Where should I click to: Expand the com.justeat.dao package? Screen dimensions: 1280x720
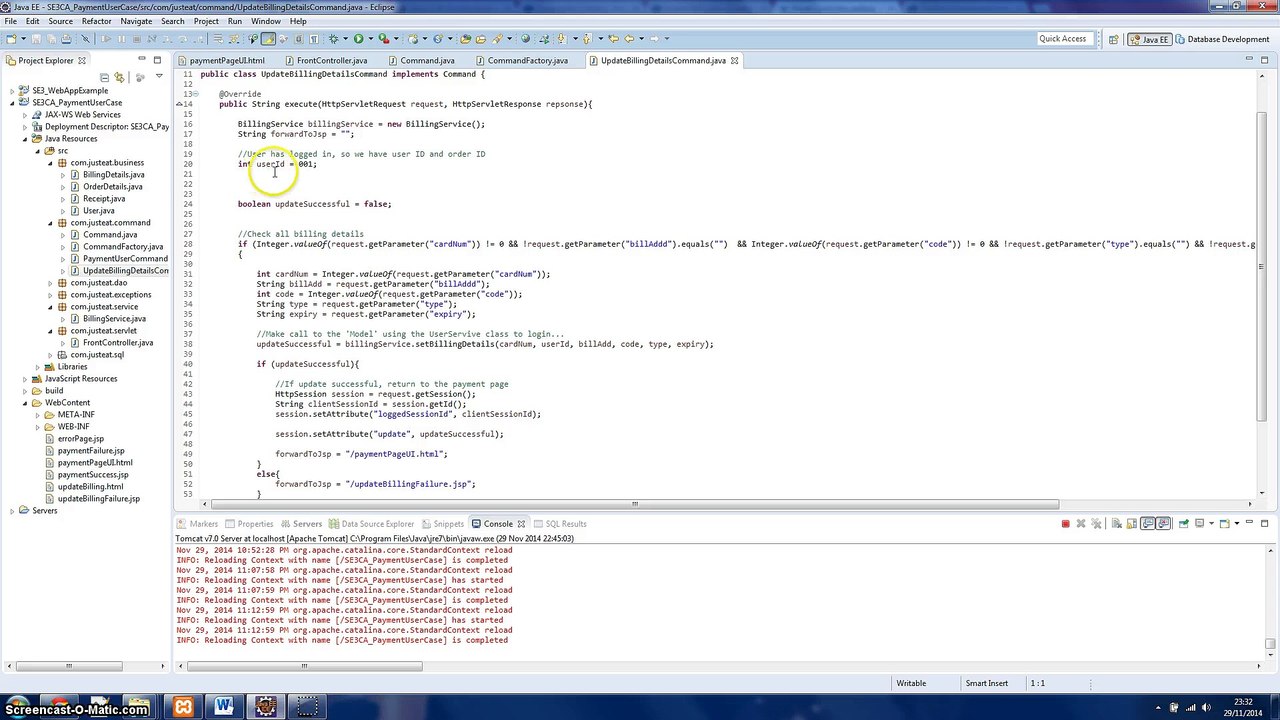(50, 282)
